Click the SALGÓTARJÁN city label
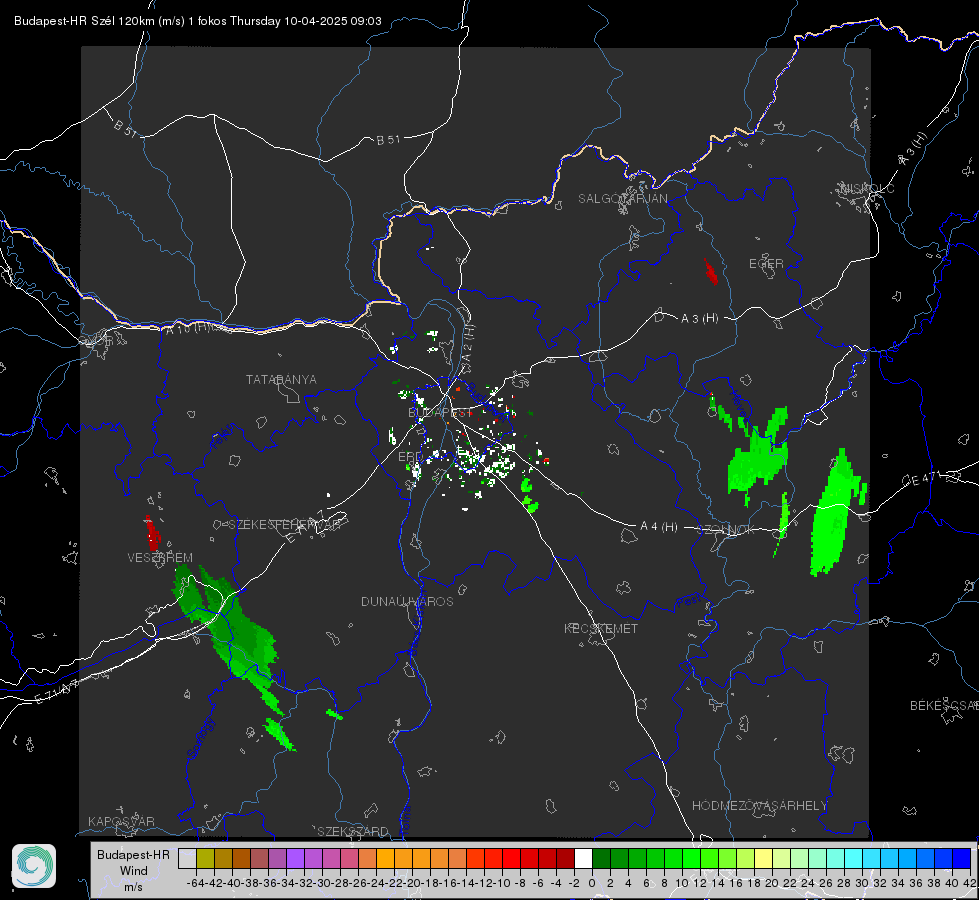This screenshot has width=979, height=900. pos(622,199)
